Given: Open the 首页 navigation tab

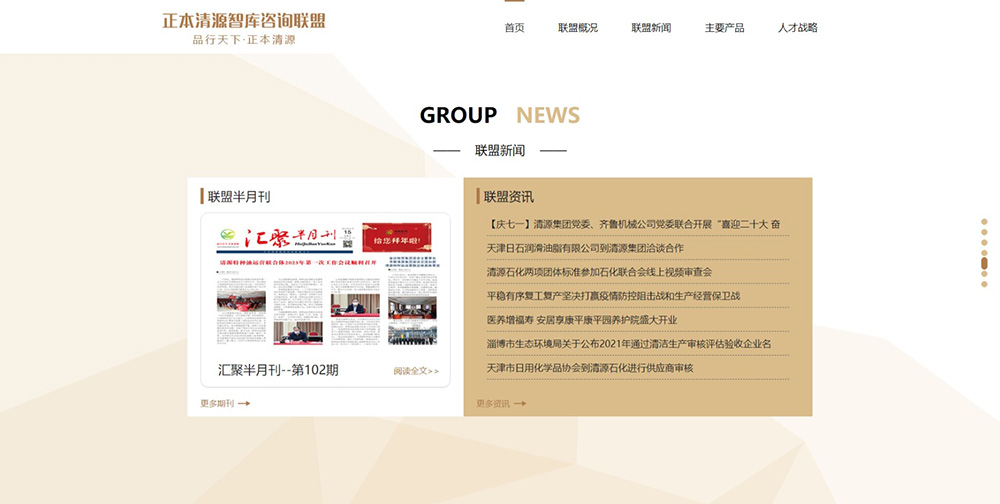Looking at the screenshot, I should click(x=514, y=28).
